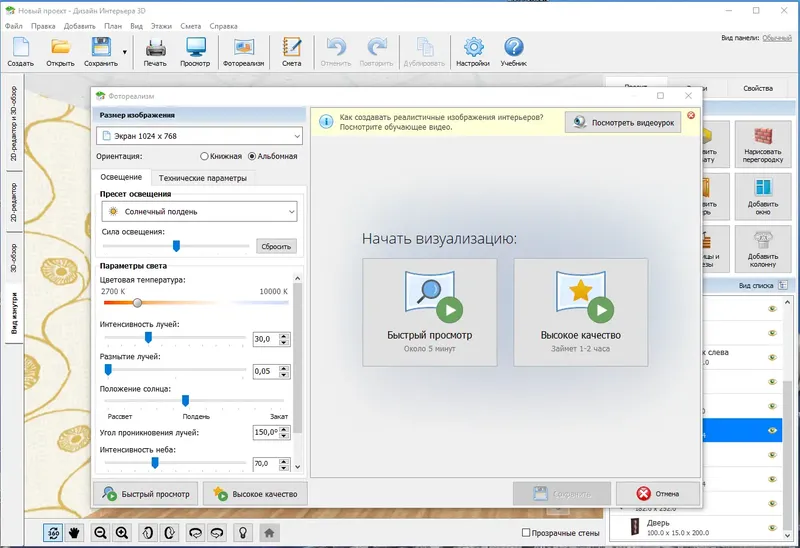The height and width of the screenshot is (548, 800).
Task: Click the home view icon in the bottom toolbar
Action: 269,533
